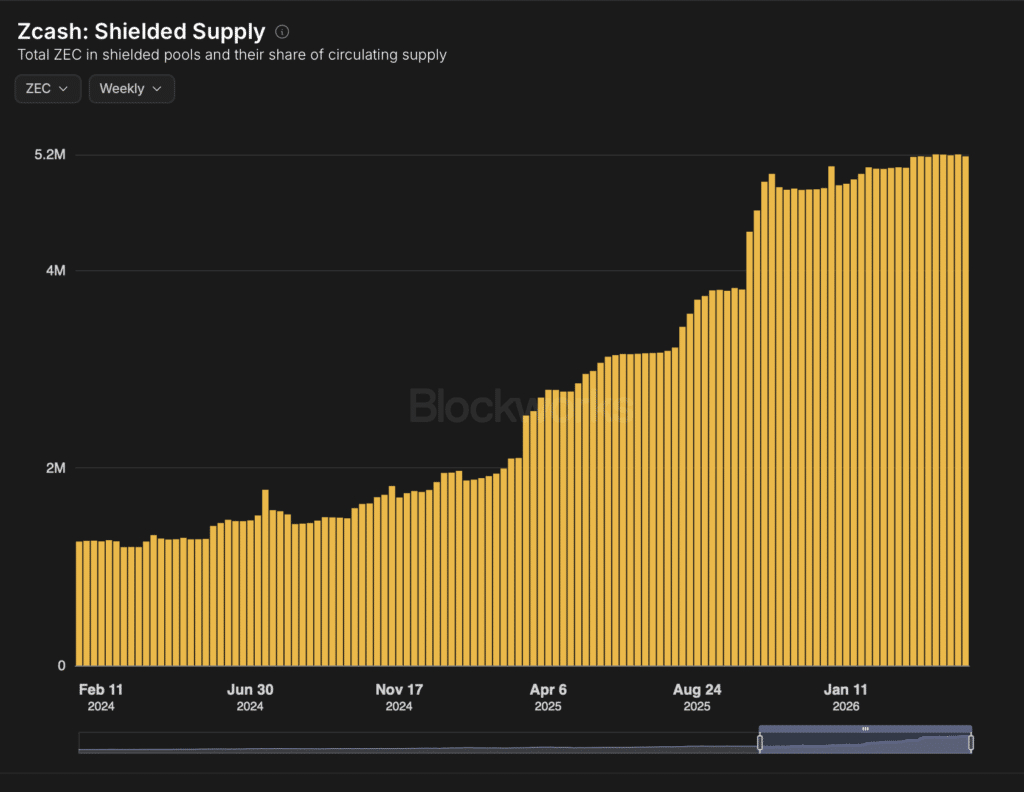Click the left handle of range slider

pyautogui.click(x=760, y=742)
